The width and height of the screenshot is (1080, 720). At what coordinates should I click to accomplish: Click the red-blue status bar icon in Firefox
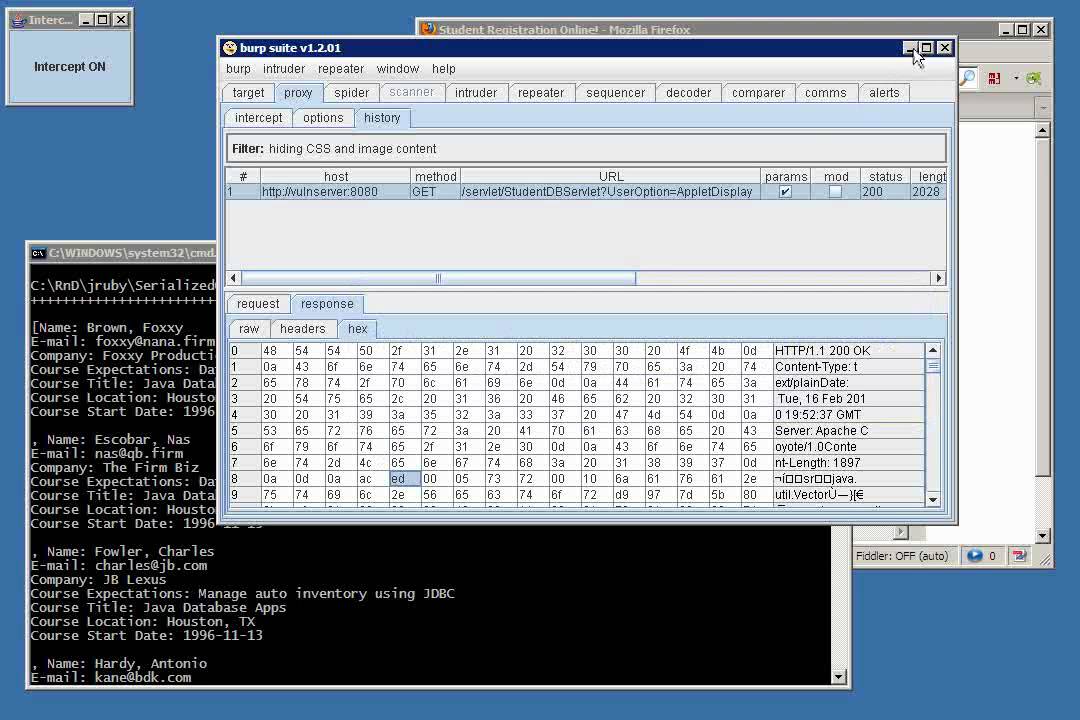[1019, 556]
